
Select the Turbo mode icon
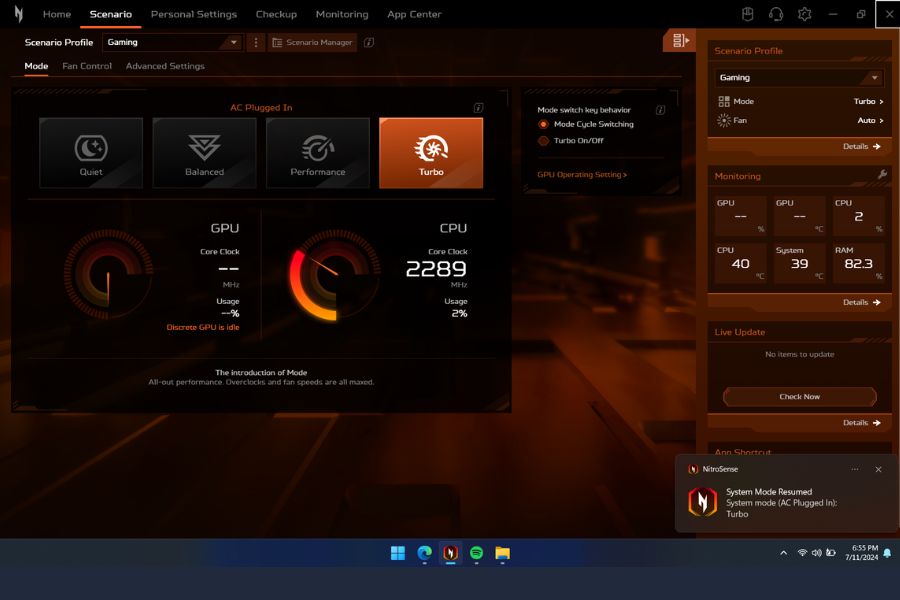click(x=430, y=152)
